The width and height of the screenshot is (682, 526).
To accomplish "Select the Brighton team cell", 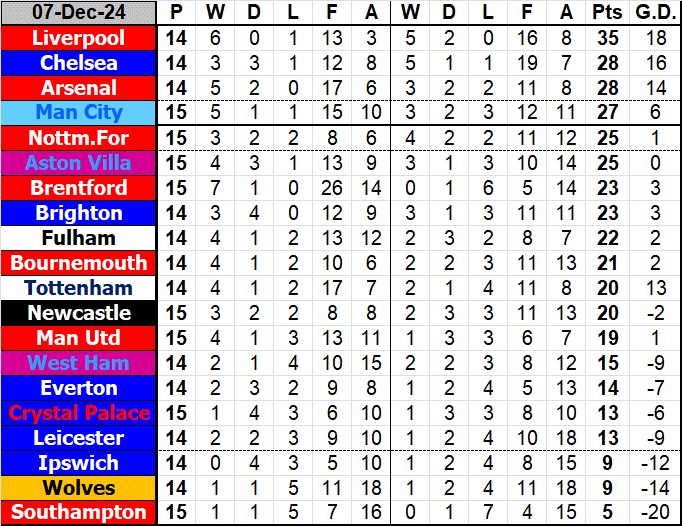I will pos(79,213).
